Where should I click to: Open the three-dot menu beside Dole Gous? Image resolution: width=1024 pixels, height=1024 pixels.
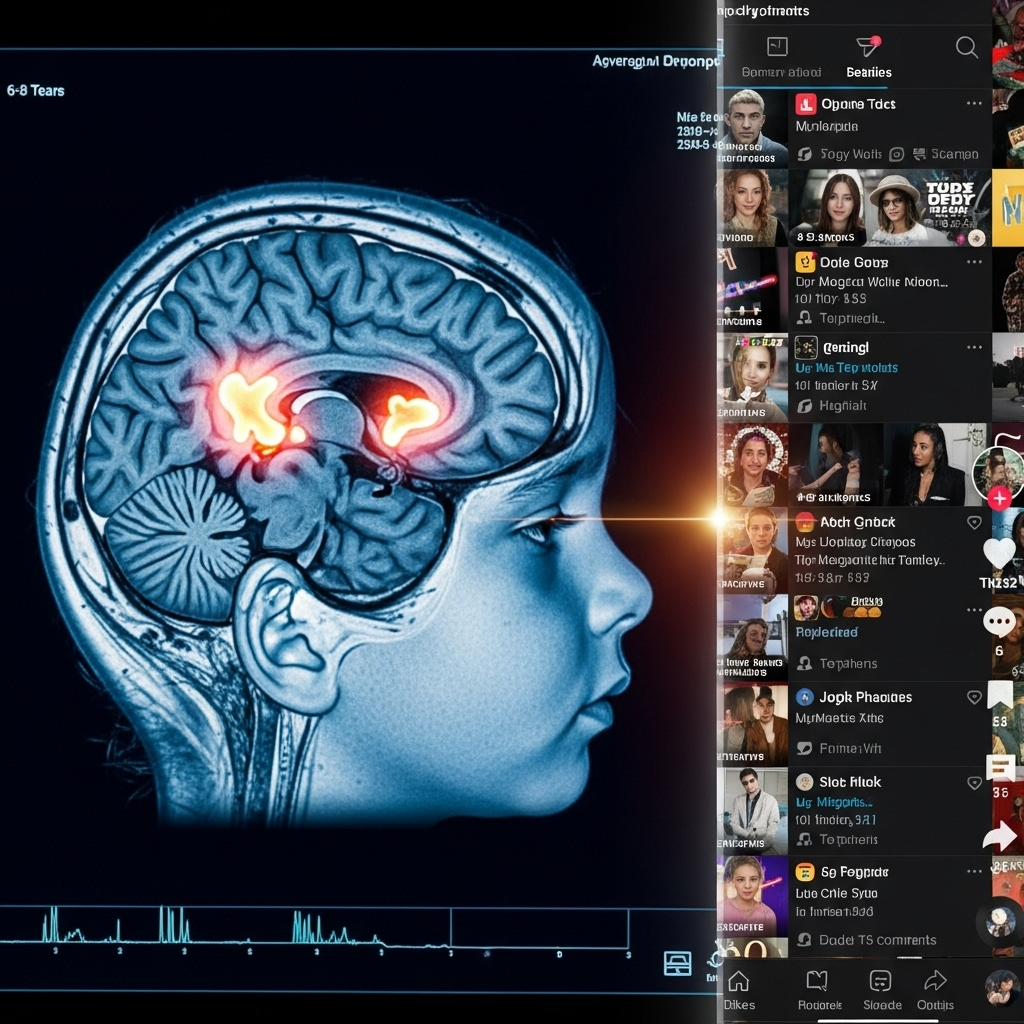975,262
